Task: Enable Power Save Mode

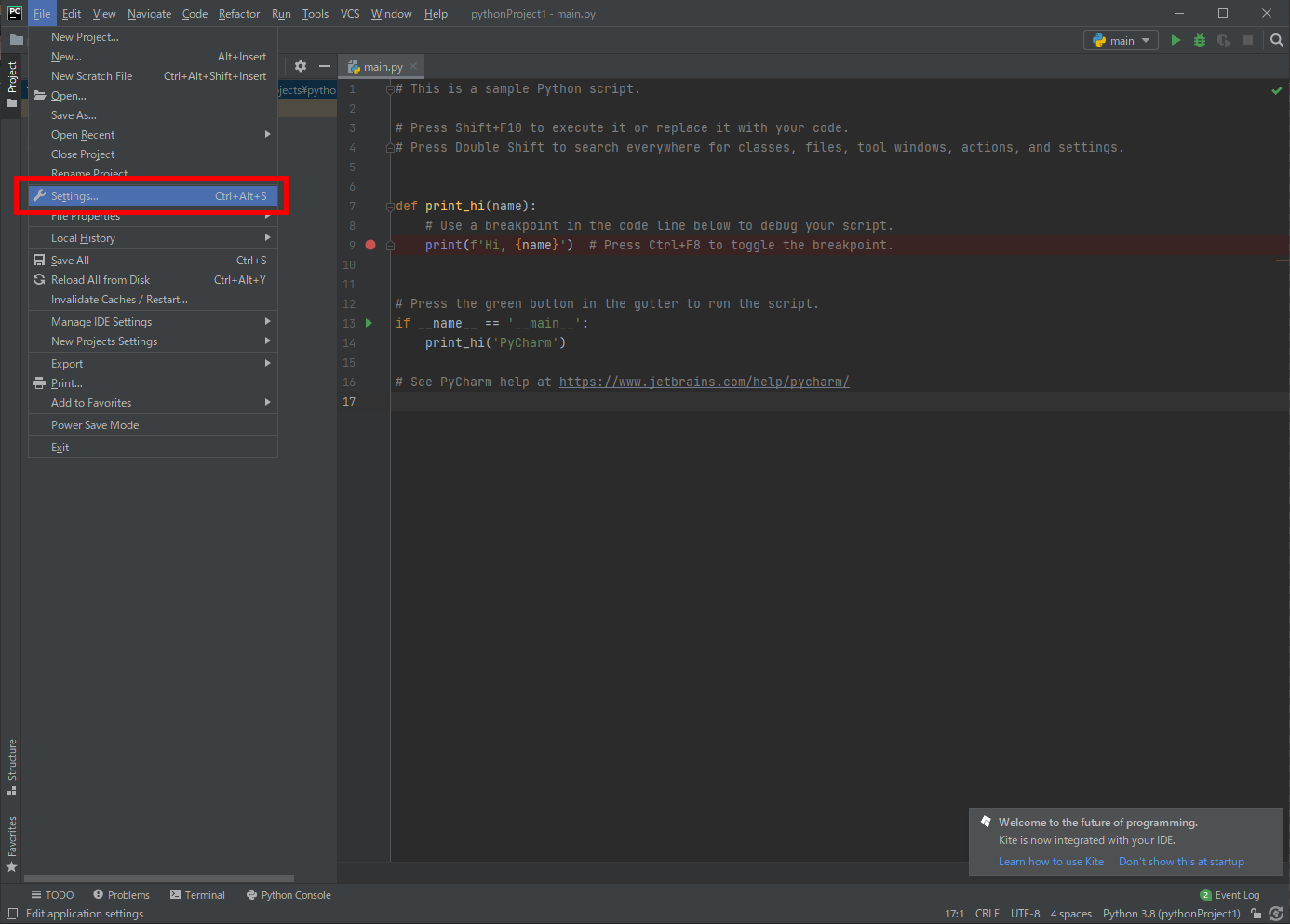Action: point(93,426)
